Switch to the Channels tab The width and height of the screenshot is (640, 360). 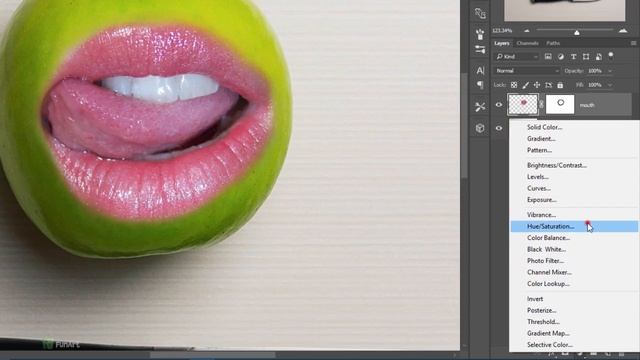pos(527,43)
